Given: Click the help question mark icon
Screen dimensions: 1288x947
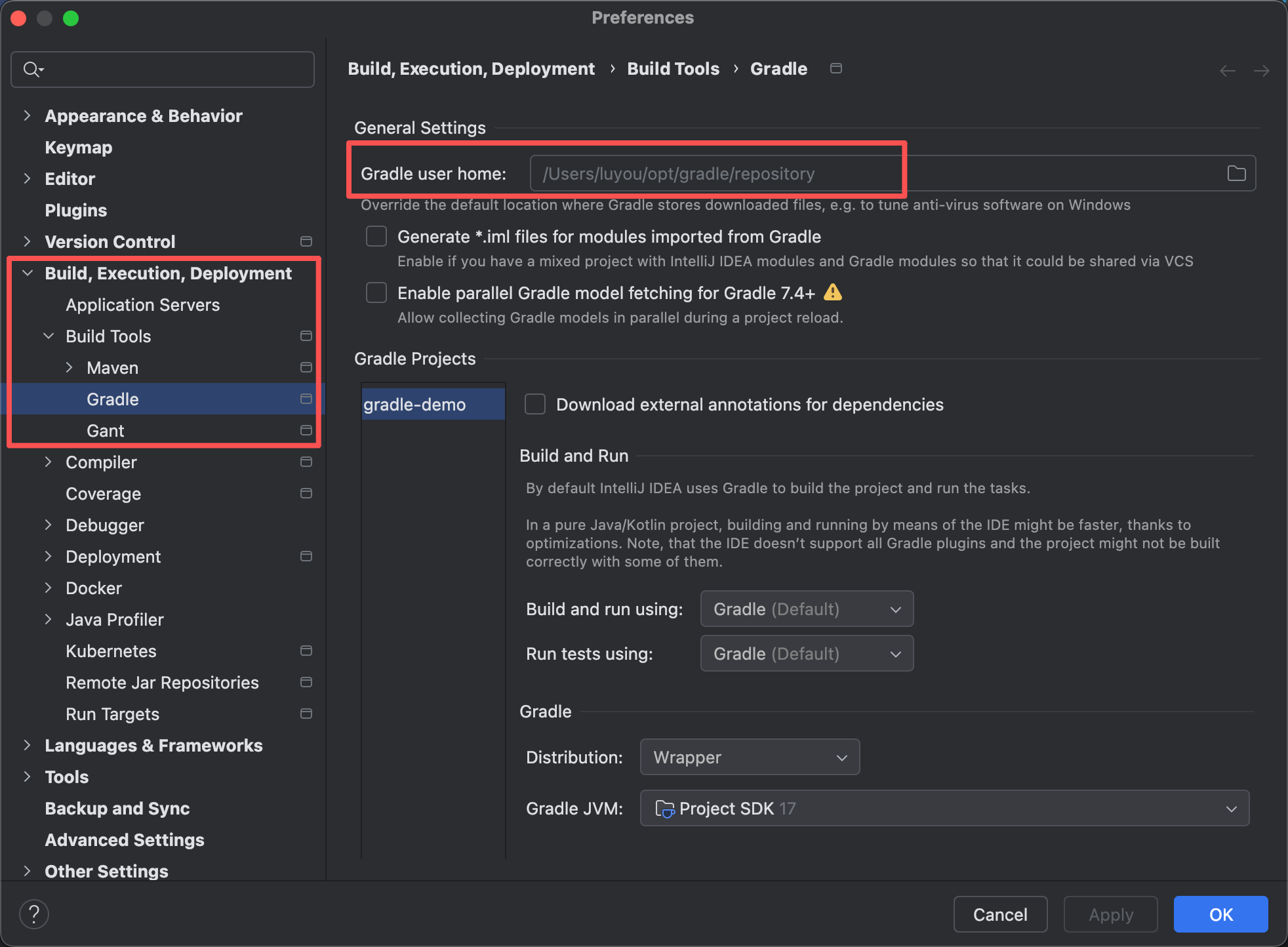Looking at the screenshot, I should [34, 914].
